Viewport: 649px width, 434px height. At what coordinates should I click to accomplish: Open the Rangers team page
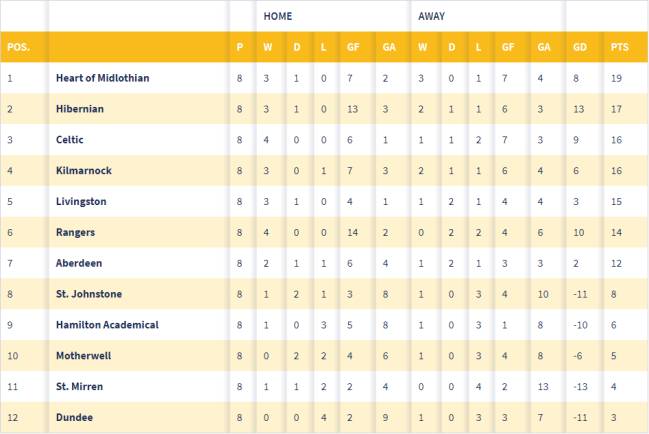[75, 233]
